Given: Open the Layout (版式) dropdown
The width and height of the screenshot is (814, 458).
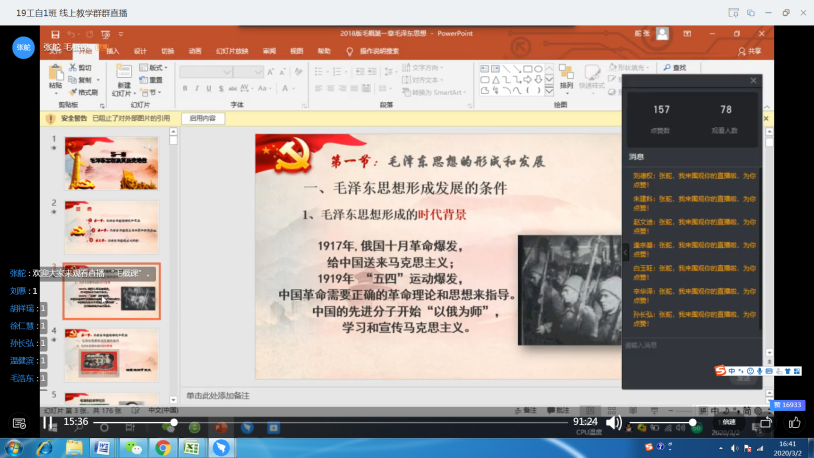Looking at the screenshot, I should tap(155, 68).
